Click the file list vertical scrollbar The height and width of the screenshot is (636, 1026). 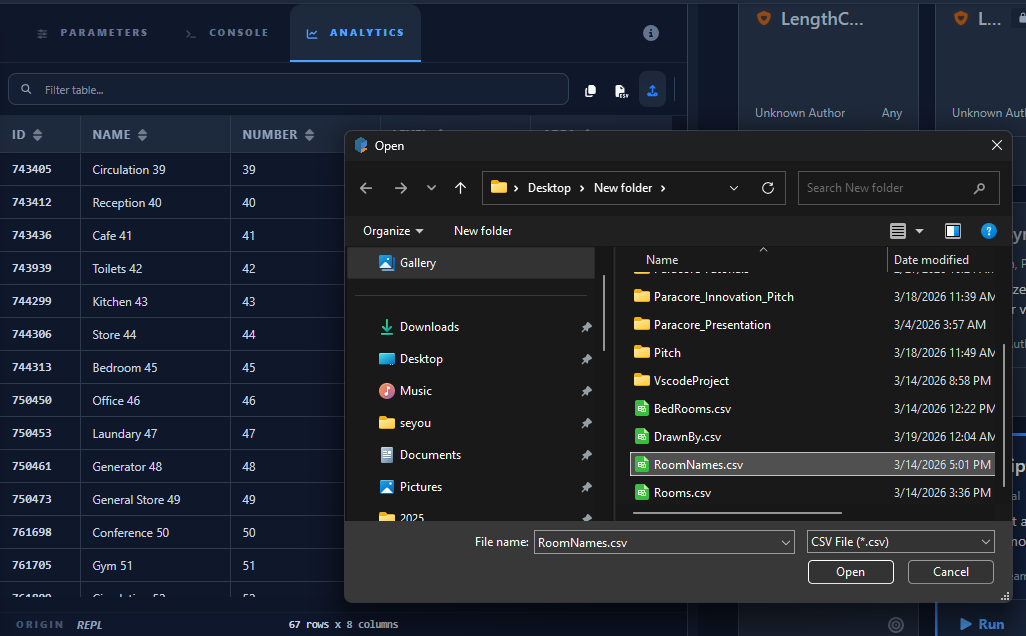pyautogui.click(x=1004, y=415)
